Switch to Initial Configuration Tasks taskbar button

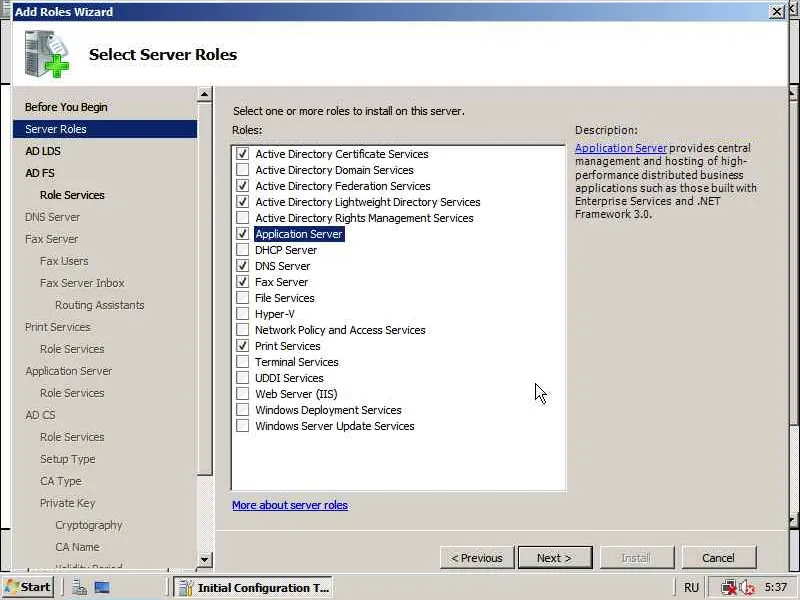(x=253, y=588)
